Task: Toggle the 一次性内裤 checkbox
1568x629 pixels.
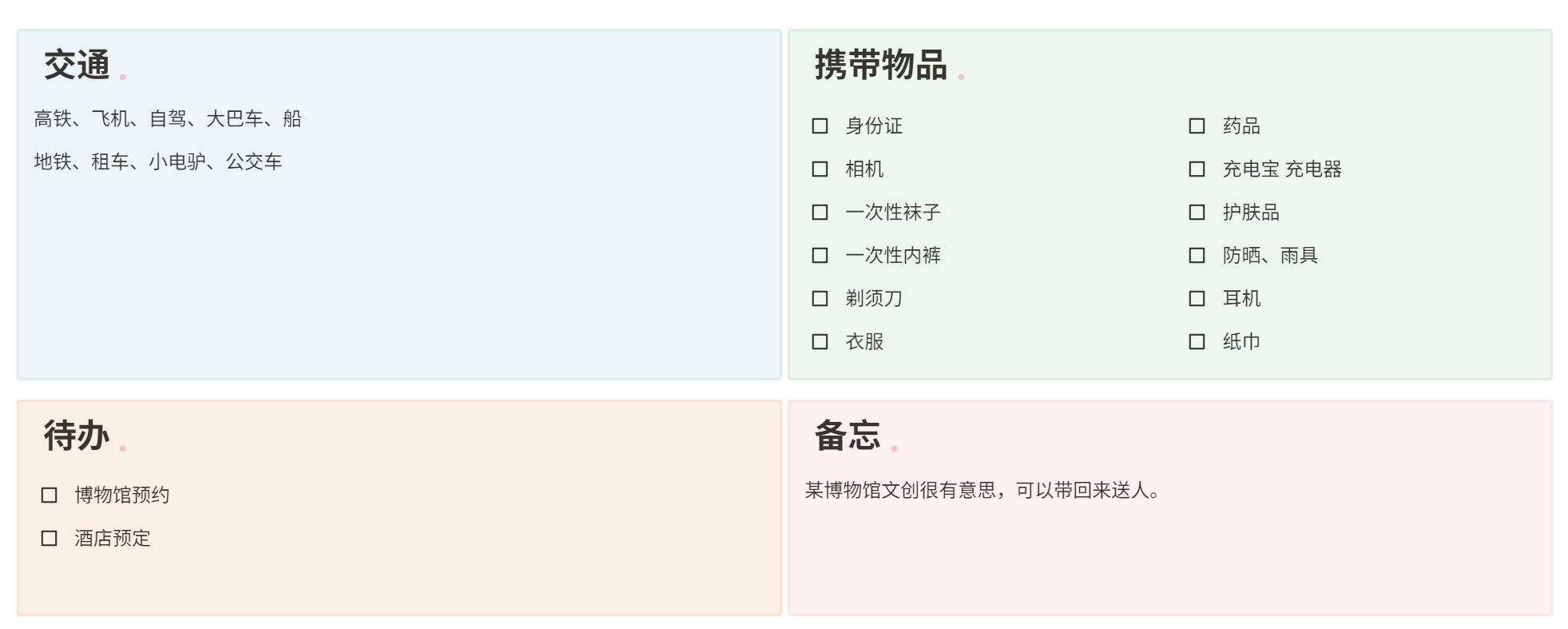Action: coord(820,256)
